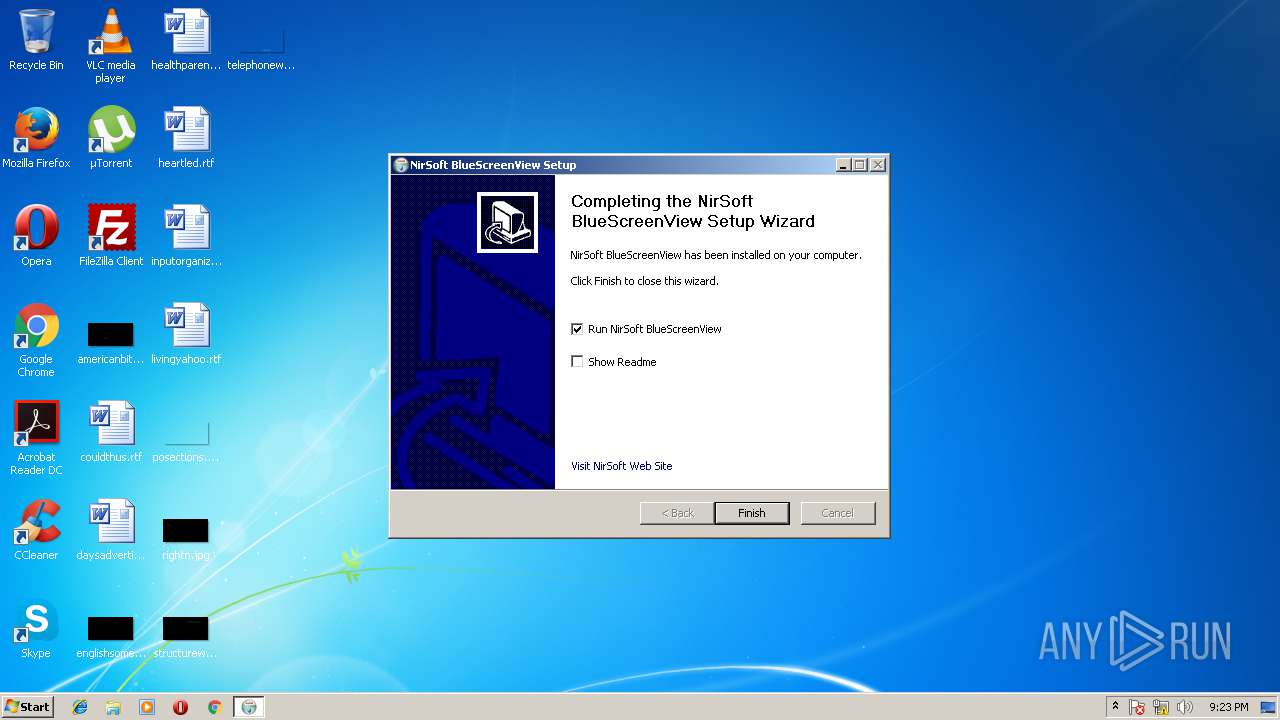This screenshot has width=1280, height=720.
Task: Open the Start menu
Action: pos(27,707)
